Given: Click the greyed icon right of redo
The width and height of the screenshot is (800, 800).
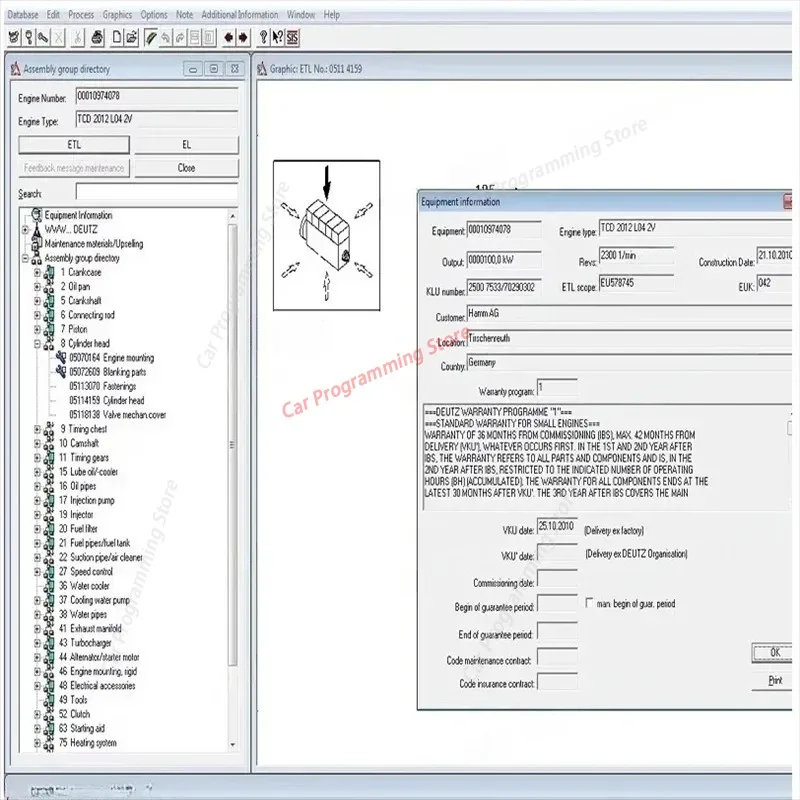Looking at the screenshot, I should click(x=195, y=37).
